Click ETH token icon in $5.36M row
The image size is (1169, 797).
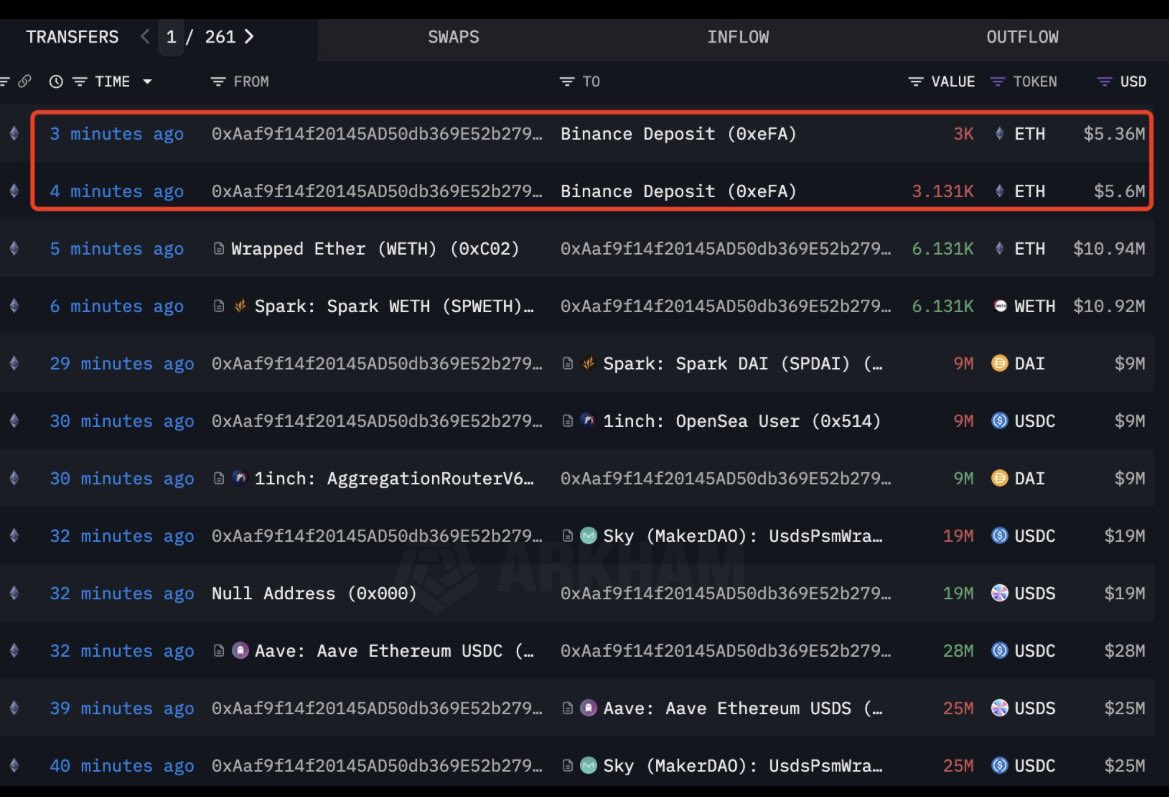[999, 134]
